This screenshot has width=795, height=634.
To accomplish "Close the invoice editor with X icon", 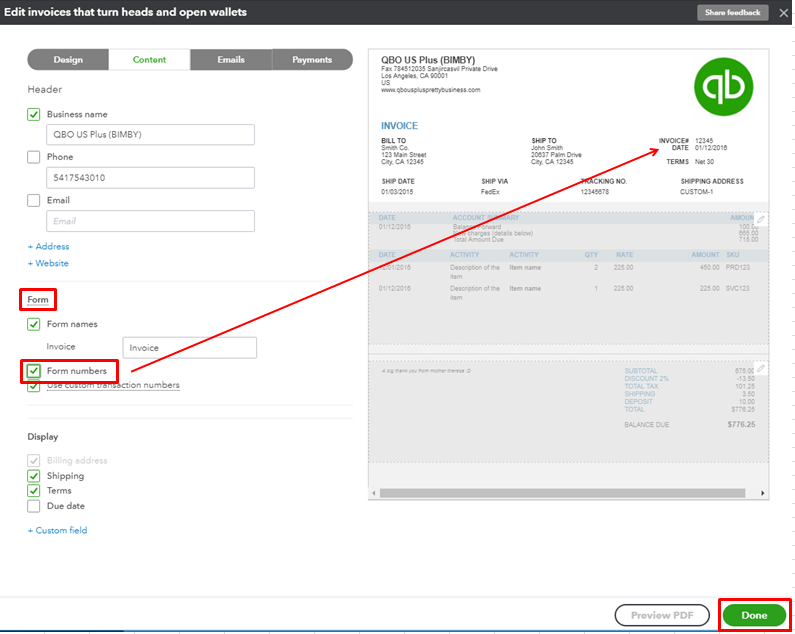I will 783,13.
